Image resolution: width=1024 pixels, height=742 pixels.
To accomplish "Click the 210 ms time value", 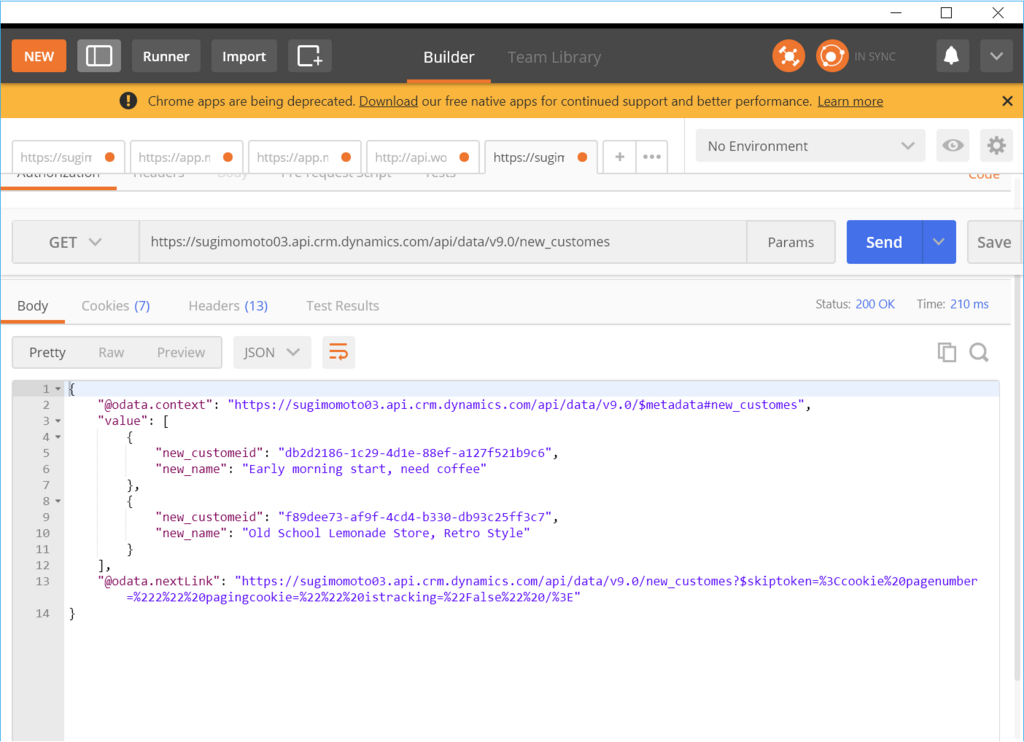I will (x=969, y=304).
